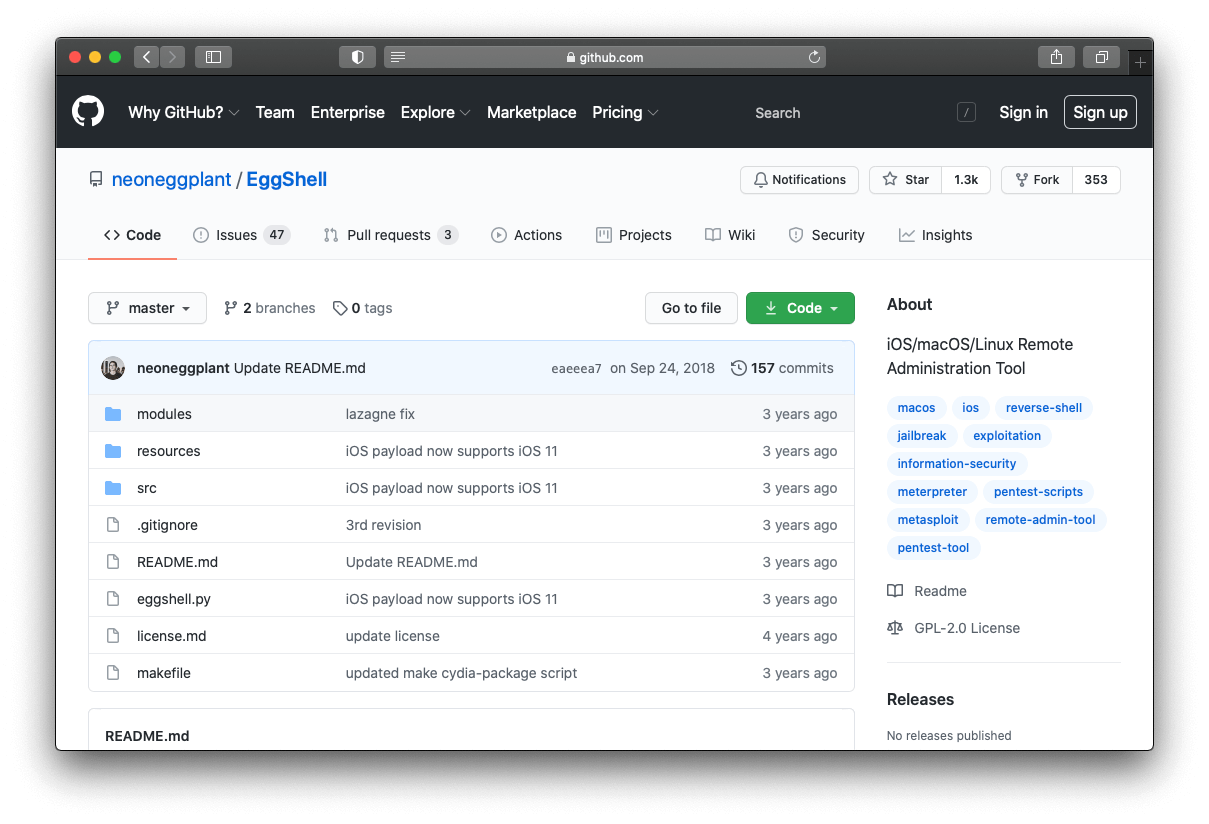This screenshot has height=824, width=1209.
Task: Open the Security tab
Action: [827, 235]
